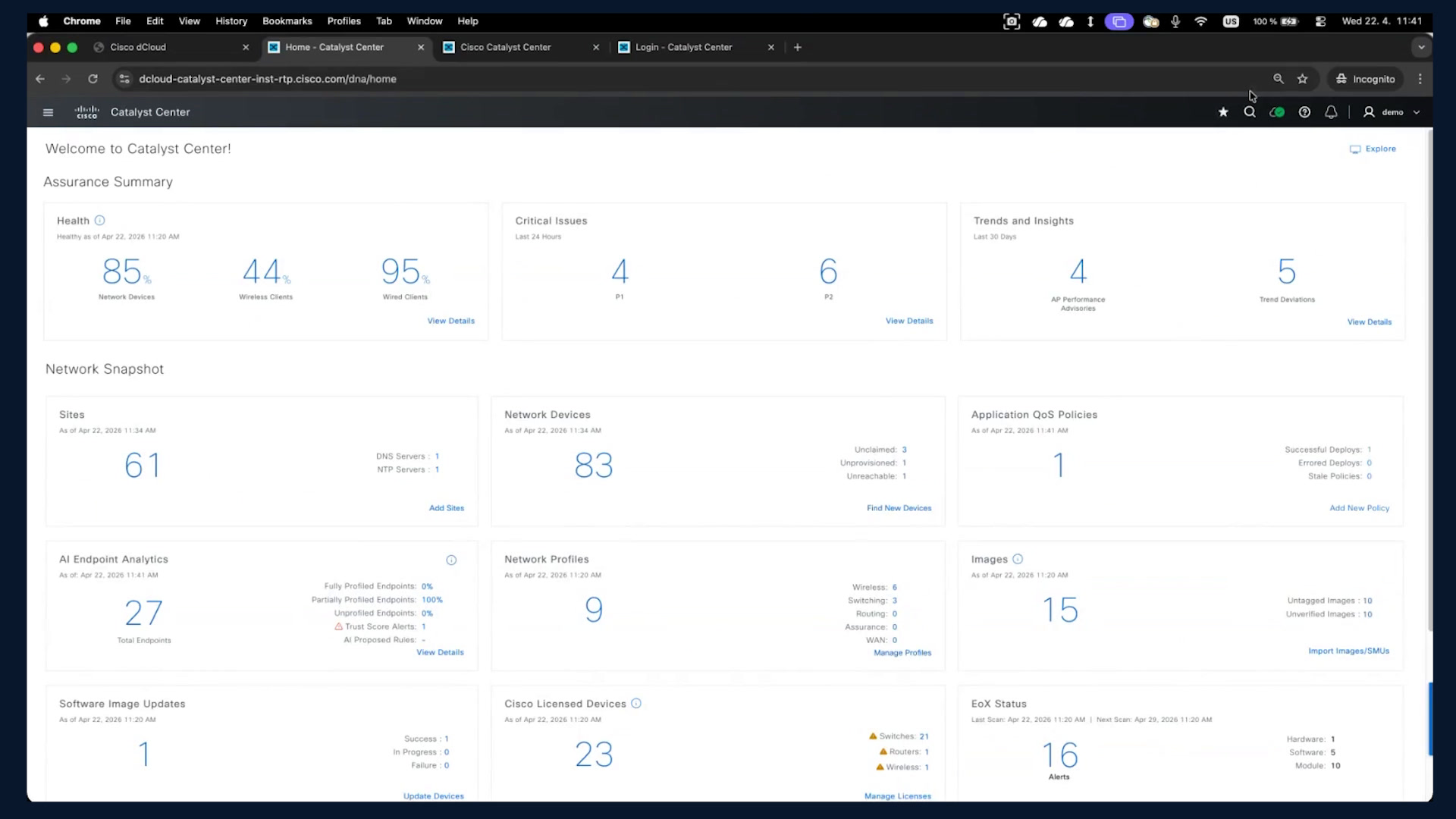Open favorites star in Catalyst Center header
This screenshot has height=819, width=1456.
pos(1223,112)
